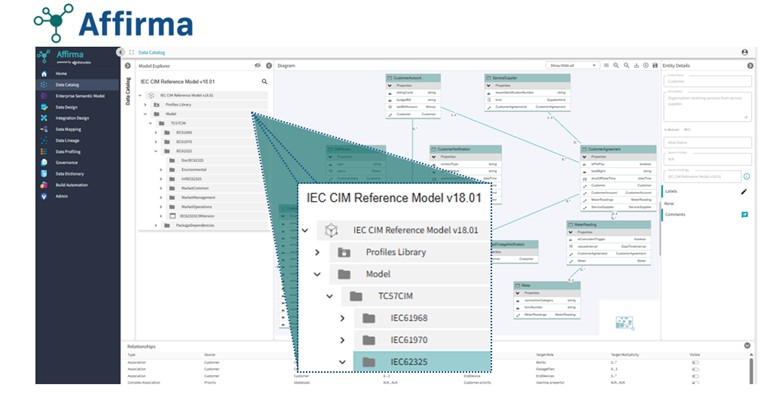Image resolution: width=780 pixels, height=412 pixels.
Task: Go to Data Mapping in the sidebar
Action: pos(68,129)
